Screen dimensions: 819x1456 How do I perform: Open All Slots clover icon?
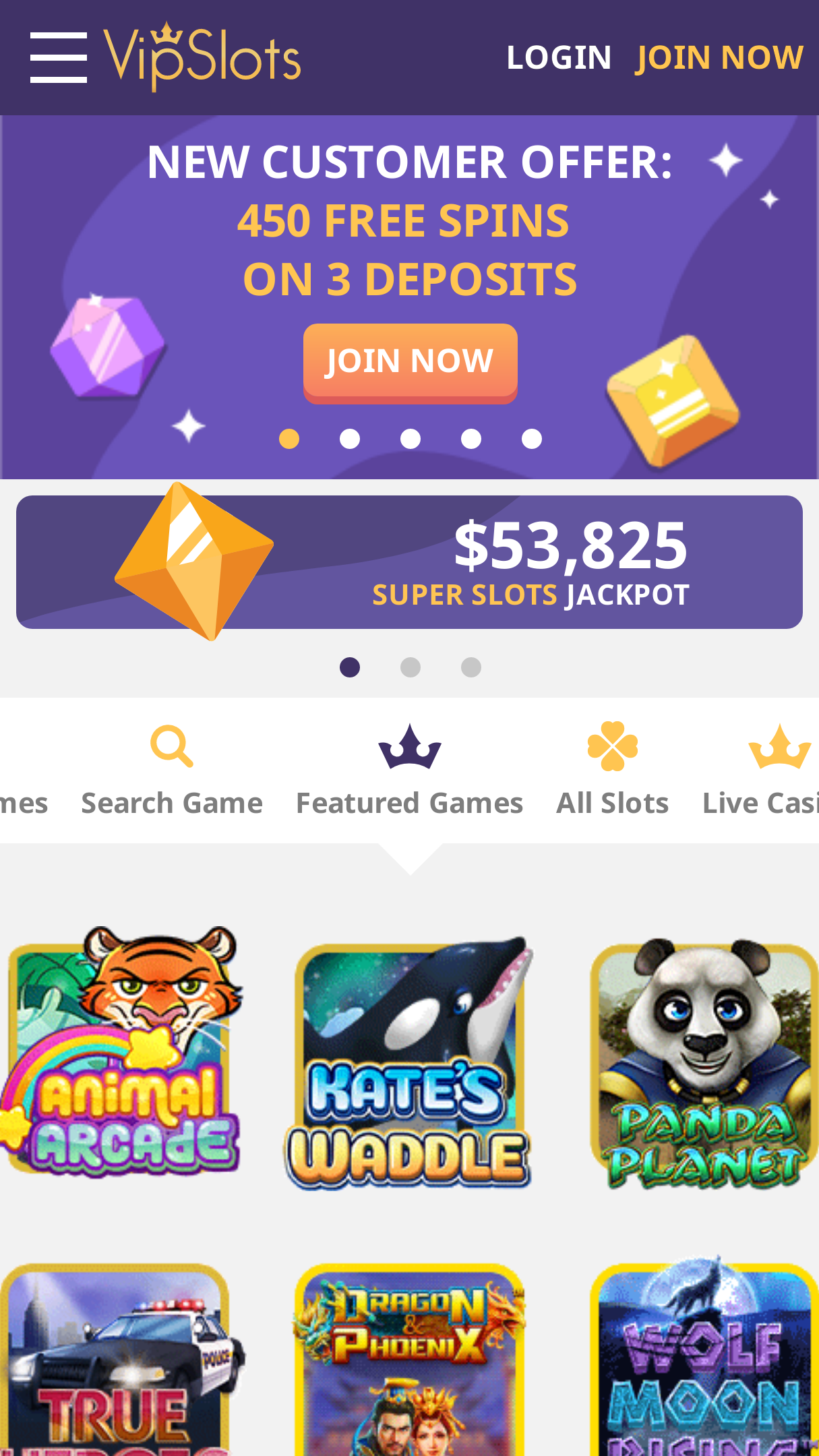pyautogui.click(x=613, y=746)
